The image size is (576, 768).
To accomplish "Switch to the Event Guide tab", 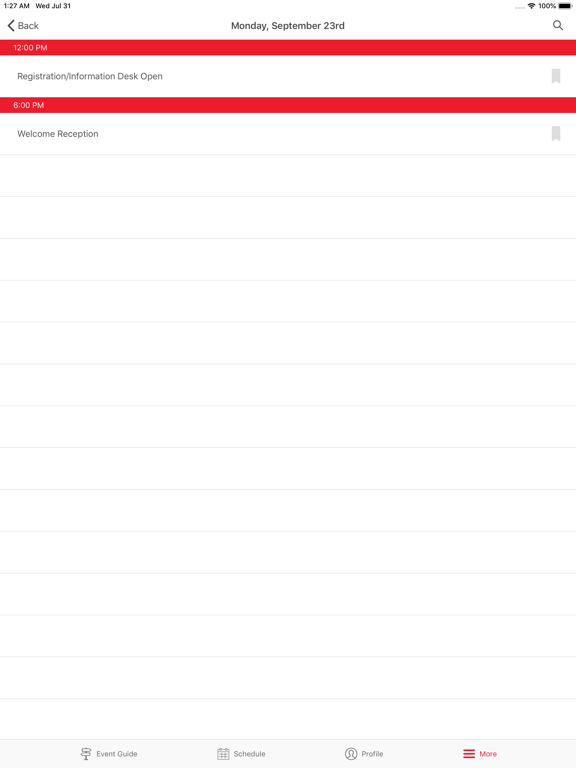I will coord(109,753).
